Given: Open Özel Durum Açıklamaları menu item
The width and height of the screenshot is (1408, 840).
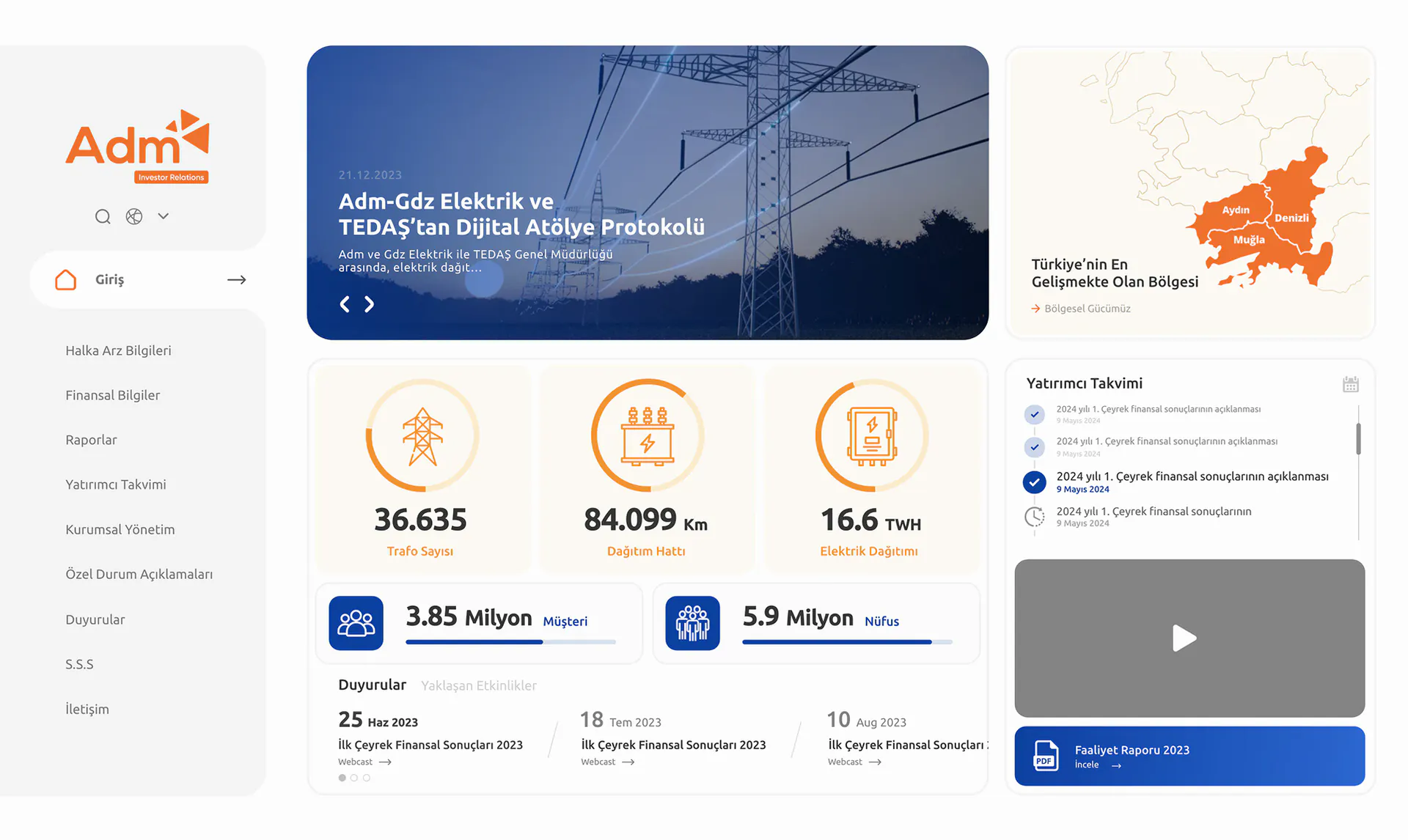Looking at the screenshot, I should coord(139,574).
